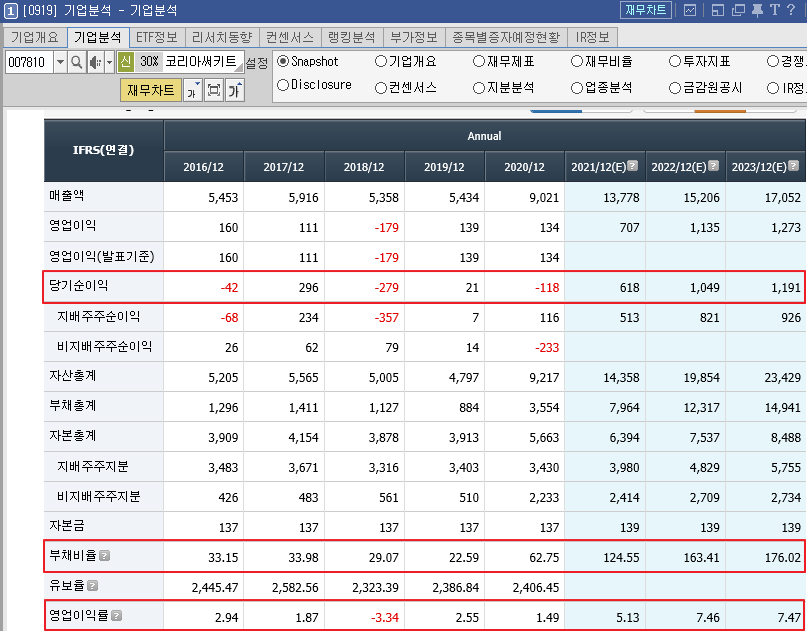Open dropdown arrow next to speaker icon

109,63
